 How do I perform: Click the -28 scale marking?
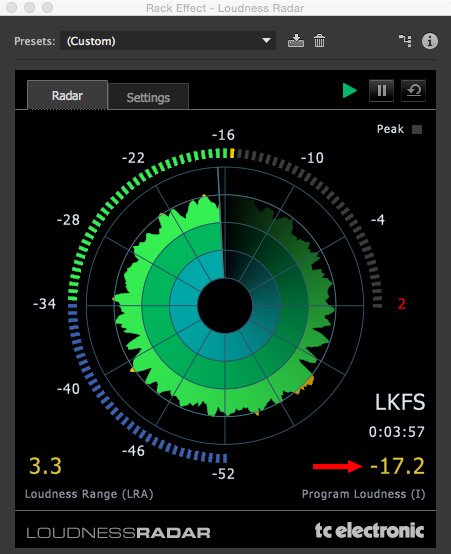click(68, 220)
